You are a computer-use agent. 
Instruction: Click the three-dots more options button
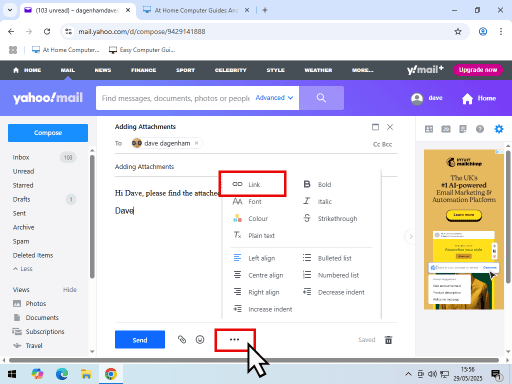(234, 340)
